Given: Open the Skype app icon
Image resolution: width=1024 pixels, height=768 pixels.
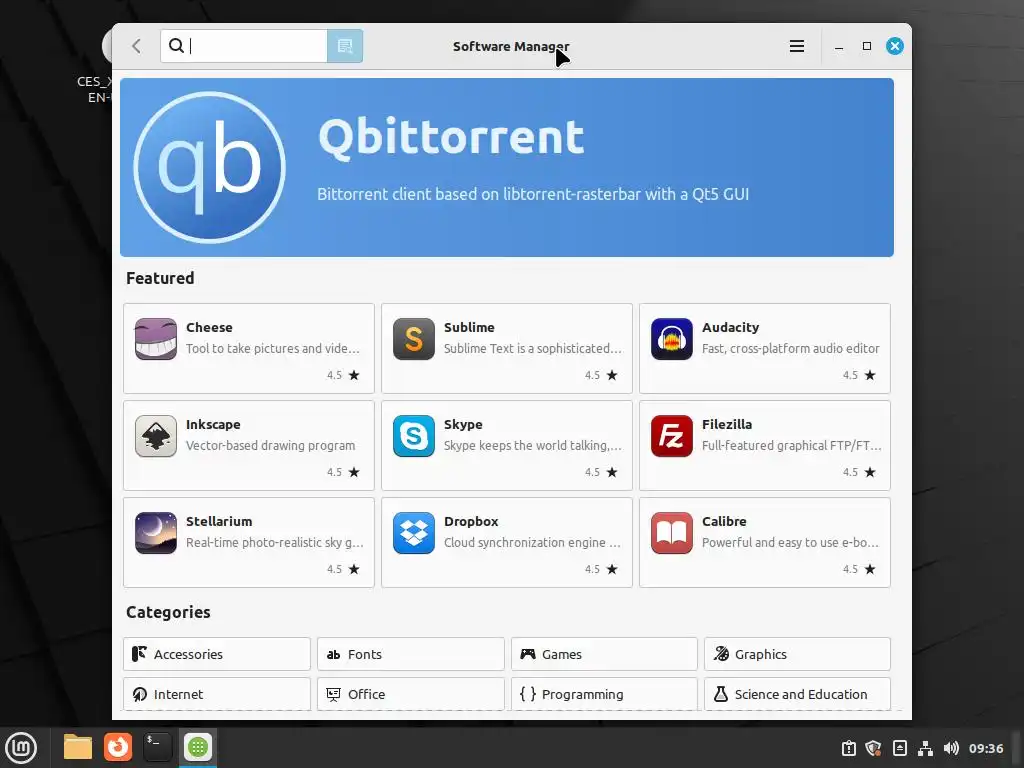Looking at the screenshot, I should pos(413,436).
